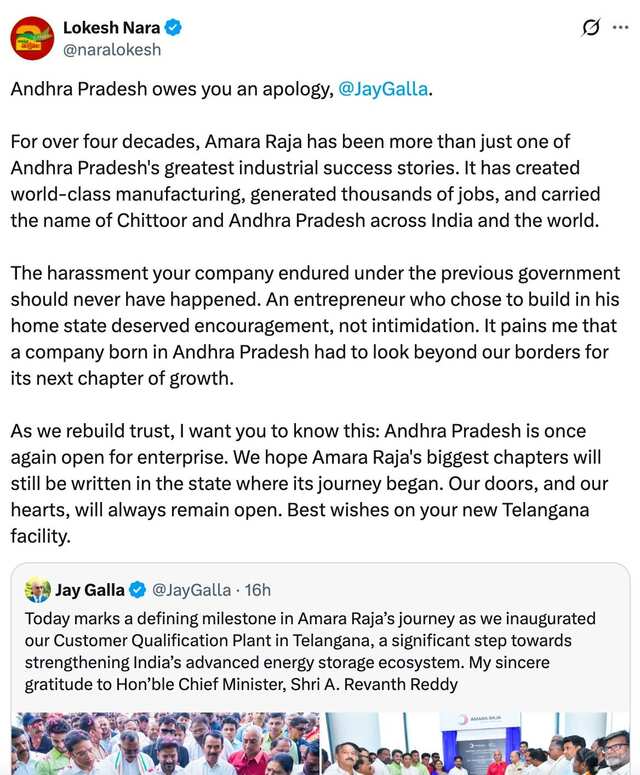Click Lokesh Nara's profile avatar

click(x=32, y=39)
